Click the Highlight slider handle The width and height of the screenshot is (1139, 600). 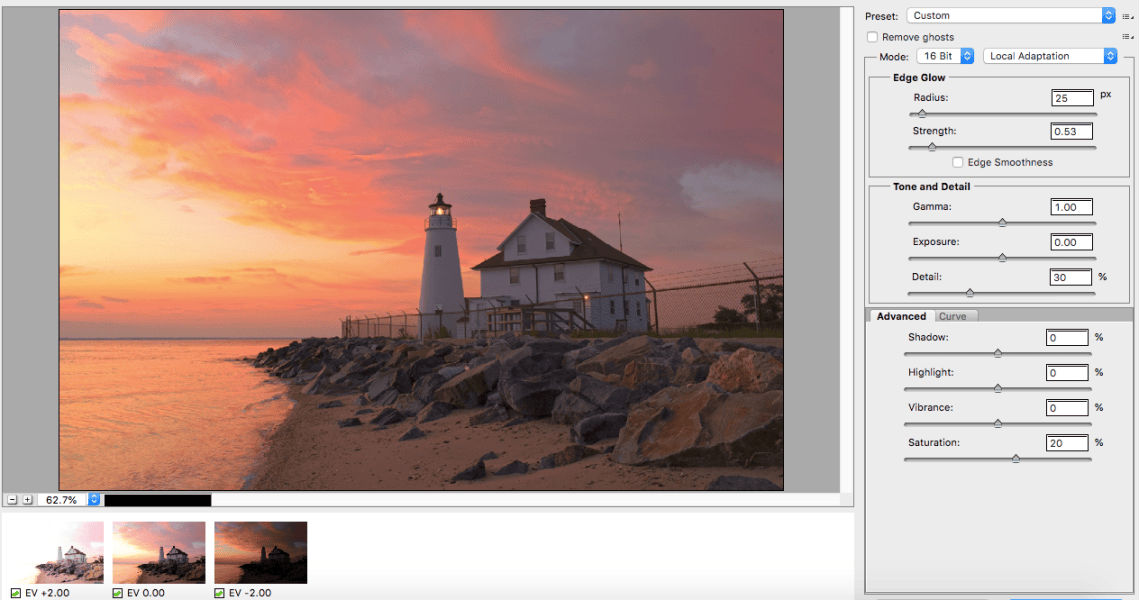pos(998,389)
